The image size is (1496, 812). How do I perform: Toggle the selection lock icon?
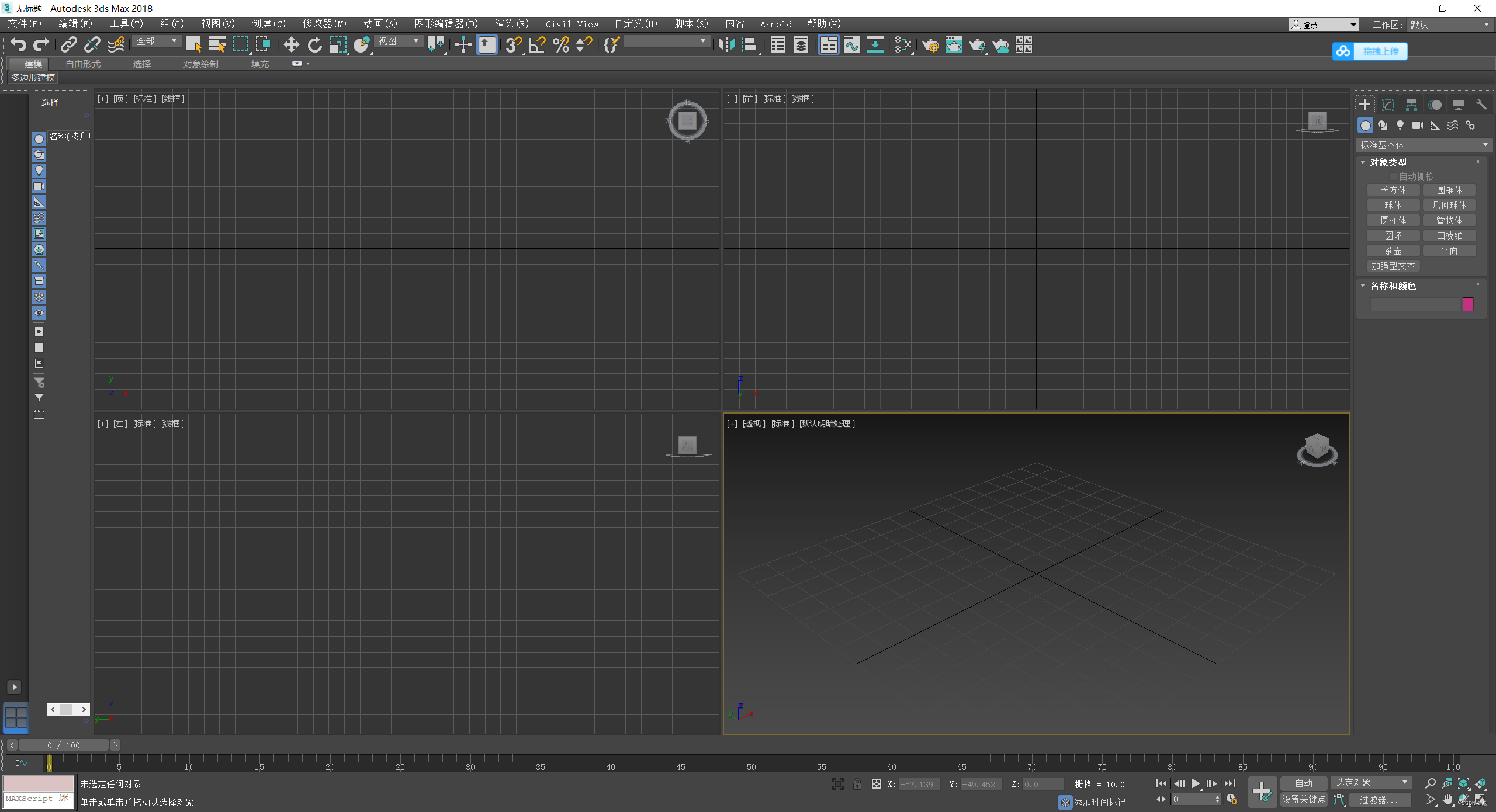coord(857,784)
